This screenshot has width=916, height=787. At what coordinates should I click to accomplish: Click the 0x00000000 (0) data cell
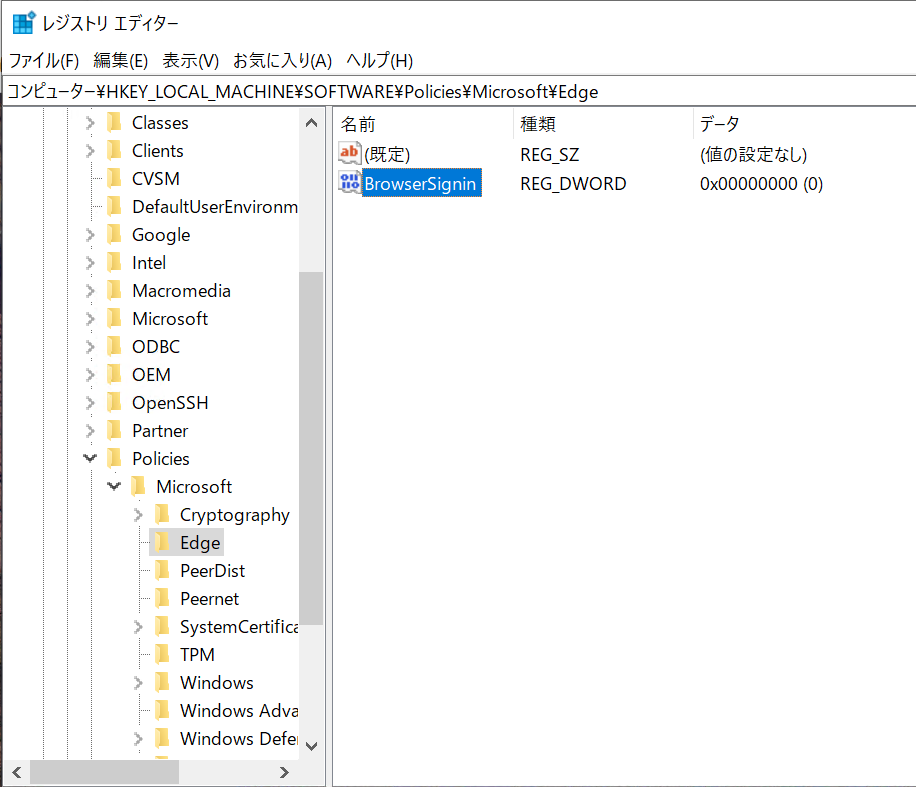point(761,184)
